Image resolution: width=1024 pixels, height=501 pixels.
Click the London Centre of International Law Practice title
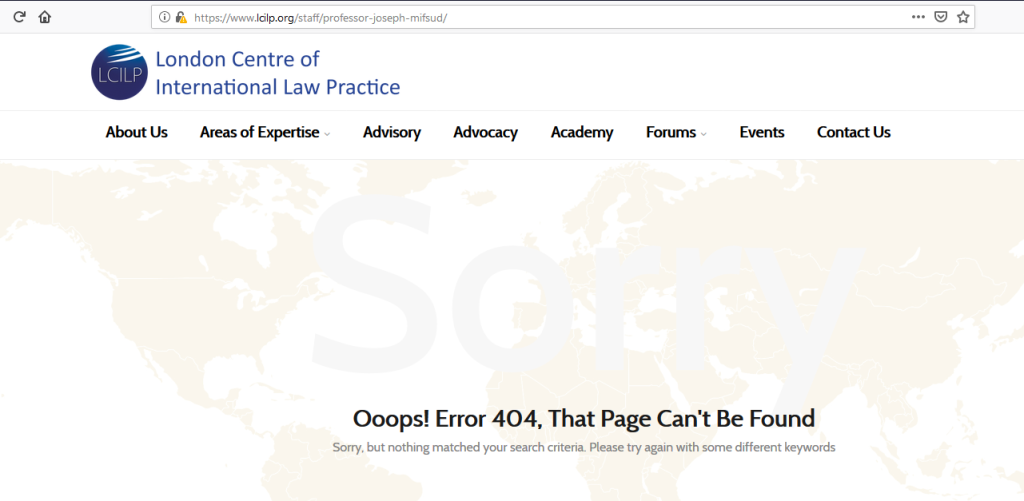tap(277, 73)
